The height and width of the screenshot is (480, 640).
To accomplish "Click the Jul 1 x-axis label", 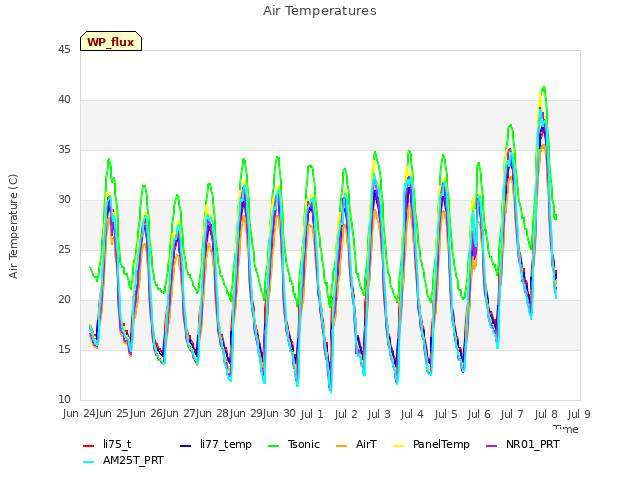I will (x=312, y=414).
